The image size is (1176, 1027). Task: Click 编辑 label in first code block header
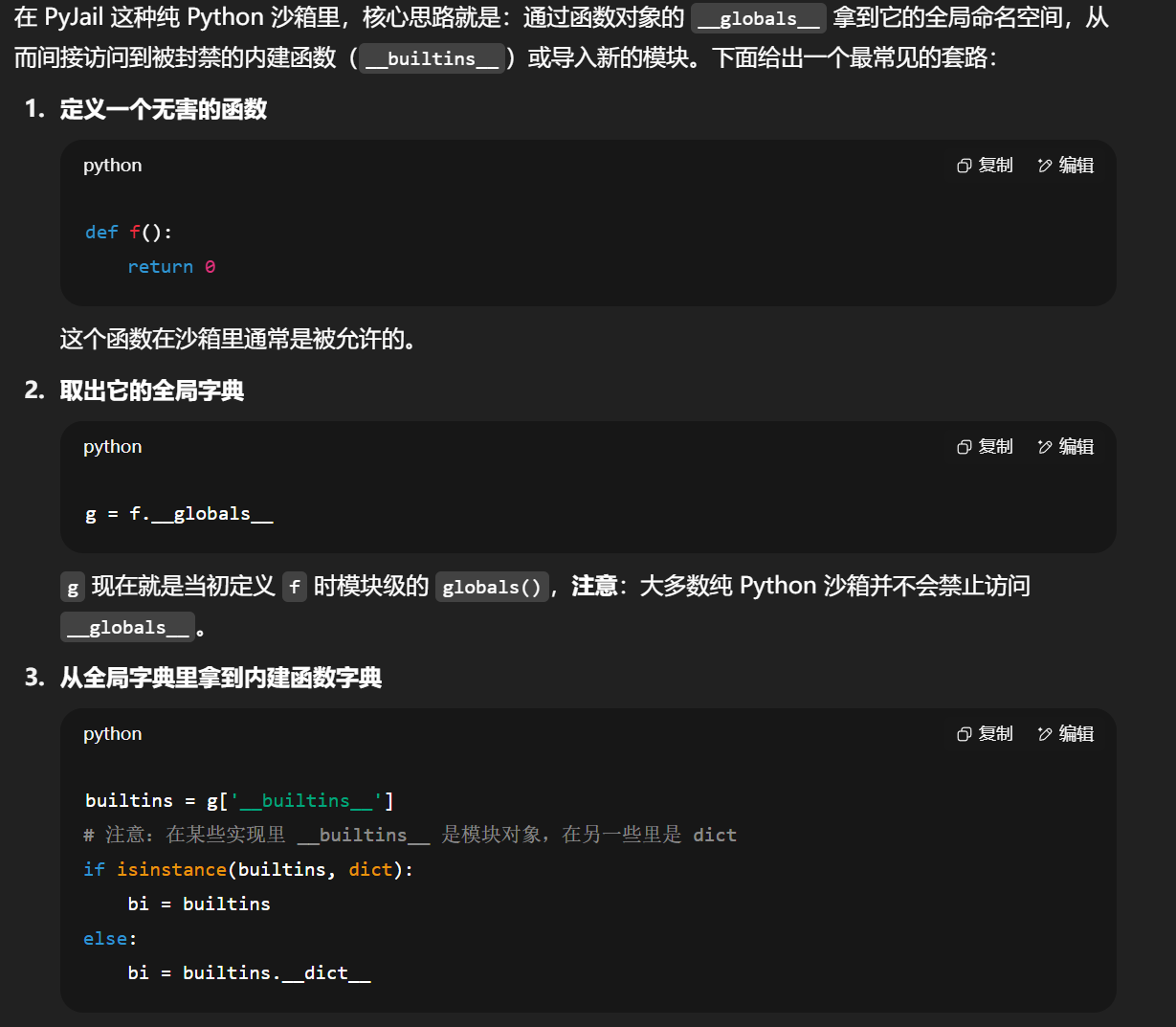pyautogui.click(x=1076, y=166)
